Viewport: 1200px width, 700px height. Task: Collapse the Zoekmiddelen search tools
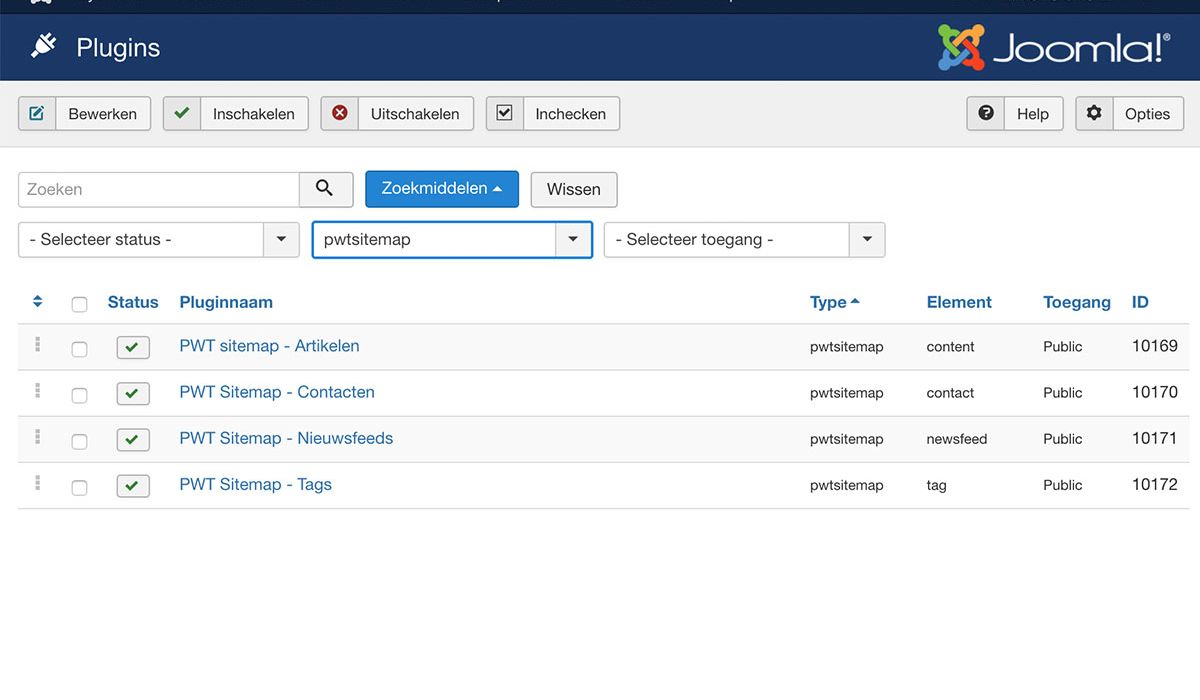[x=442, y=188]
